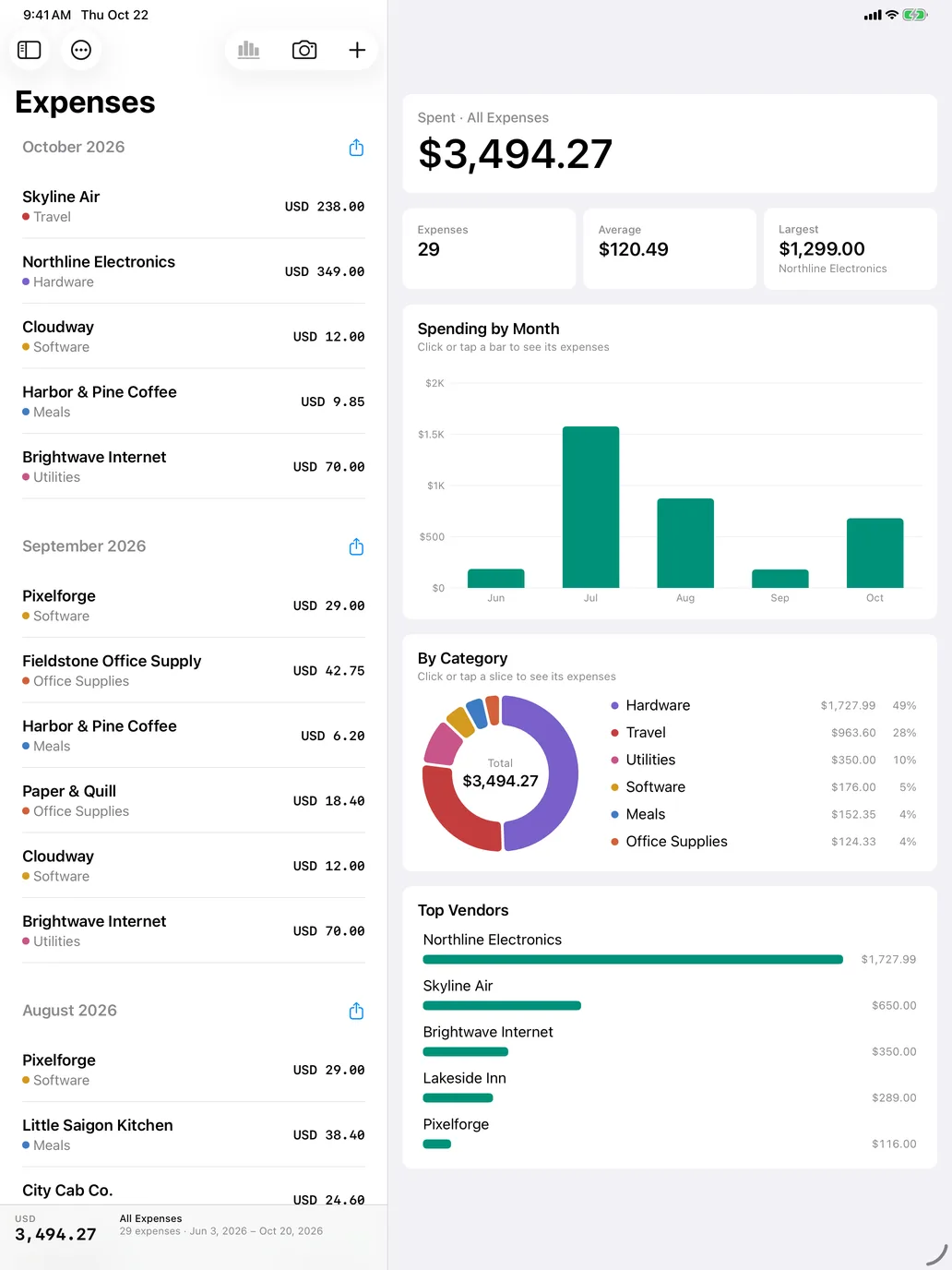The width and height of the screenshot is (952, 1270).
Task: Open the more options ellipsis menu
Action: pos(81,50)
